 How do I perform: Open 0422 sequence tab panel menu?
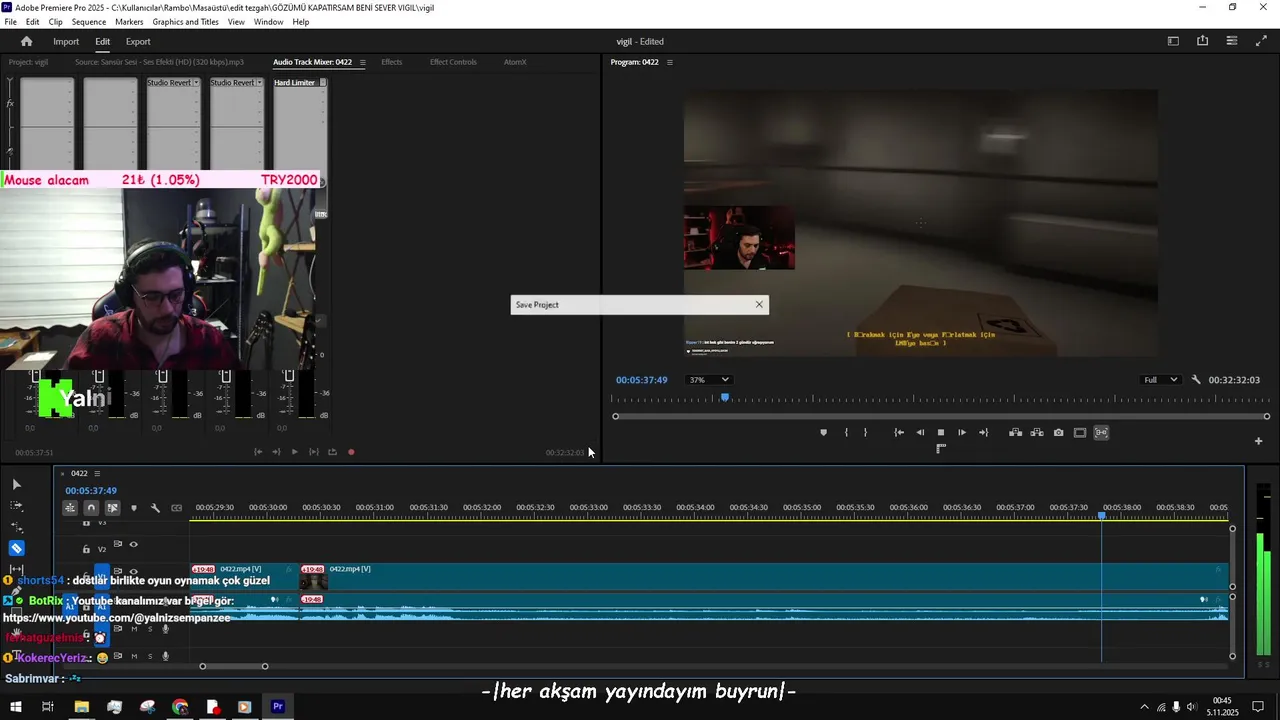(98, 473)
